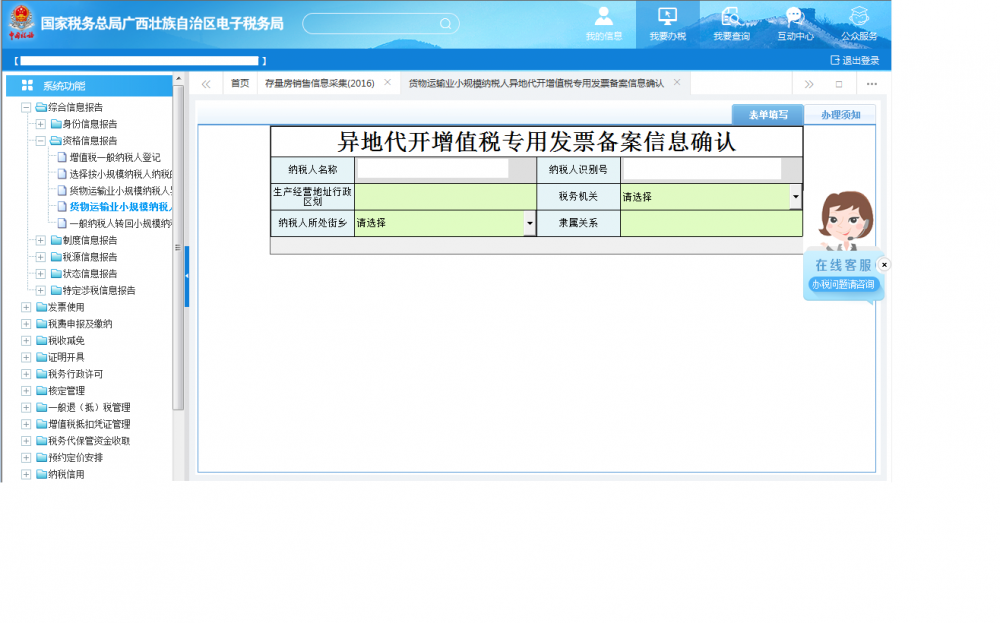The image size is (1000, 623).
Task: Expand the 发票使用 tree node
Action: coord(26,307)
